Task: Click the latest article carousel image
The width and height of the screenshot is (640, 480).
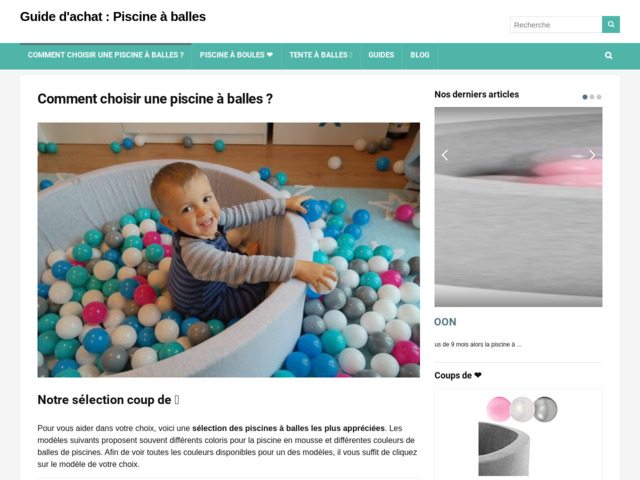Action: coord(518,207)
